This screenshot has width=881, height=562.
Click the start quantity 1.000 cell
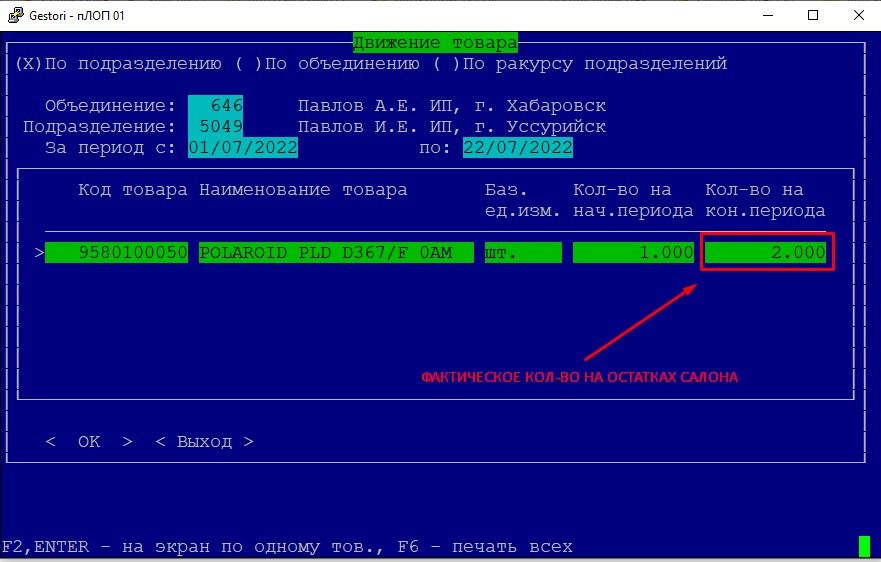(x=633, y=252)
